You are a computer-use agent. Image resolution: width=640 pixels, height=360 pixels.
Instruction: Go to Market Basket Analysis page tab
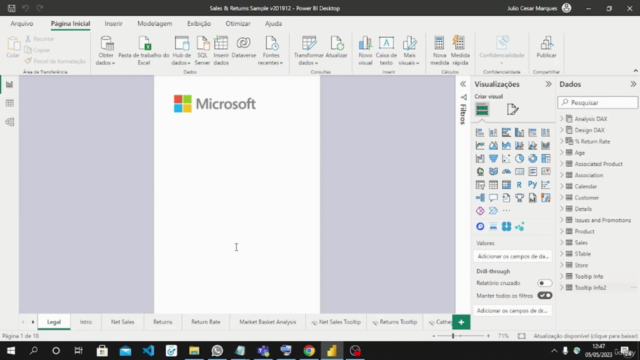268,322
